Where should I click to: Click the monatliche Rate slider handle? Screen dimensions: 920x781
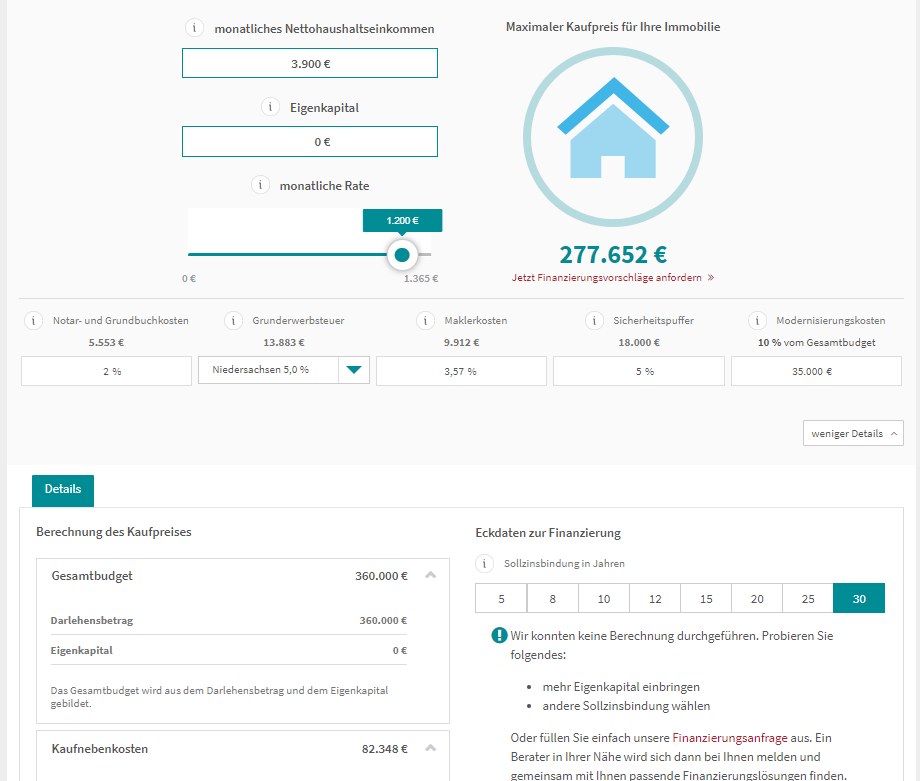(x=402, y=255)
